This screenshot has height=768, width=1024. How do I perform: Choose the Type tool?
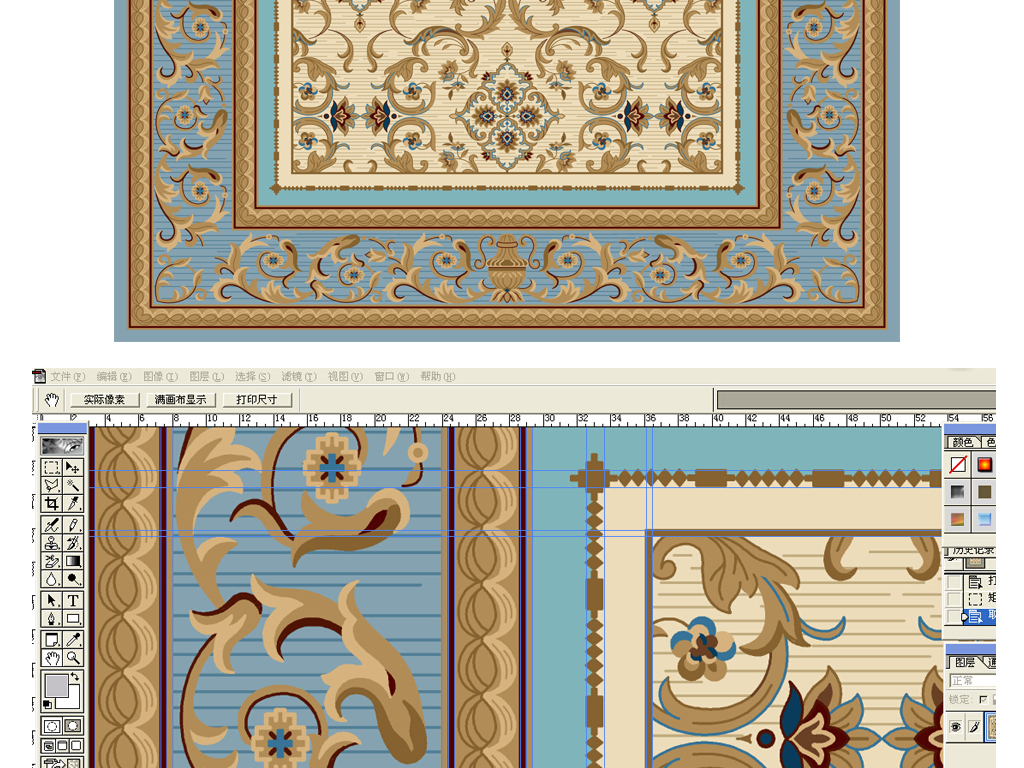click(x=73, y=600)
